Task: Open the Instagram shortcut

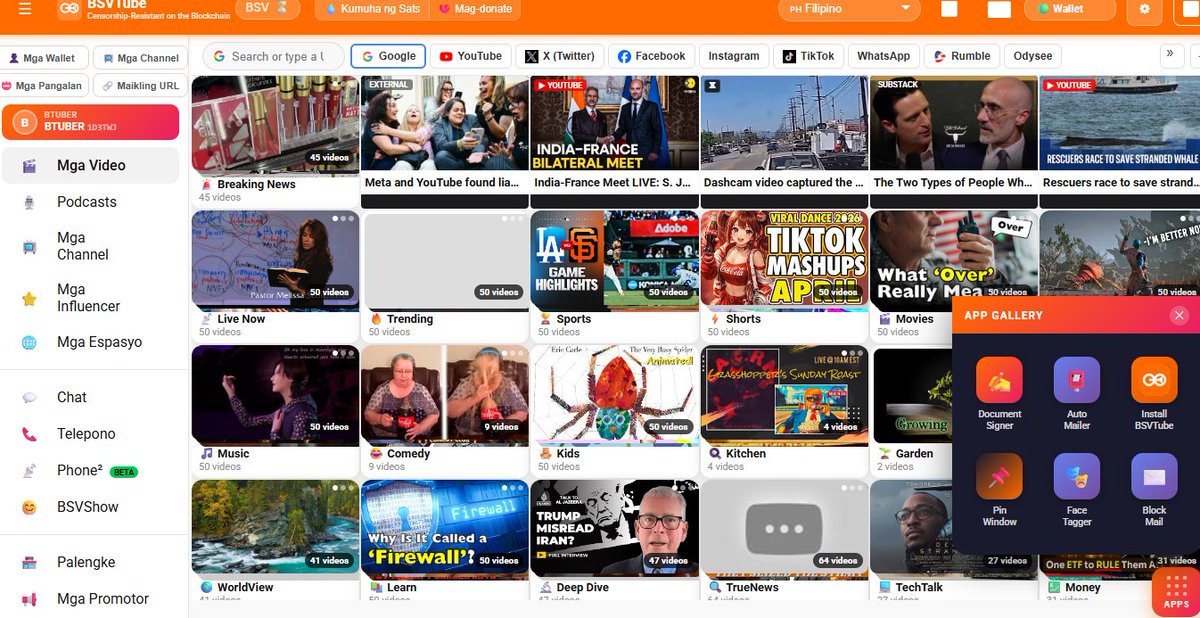Action: click(x=734, y=56)
